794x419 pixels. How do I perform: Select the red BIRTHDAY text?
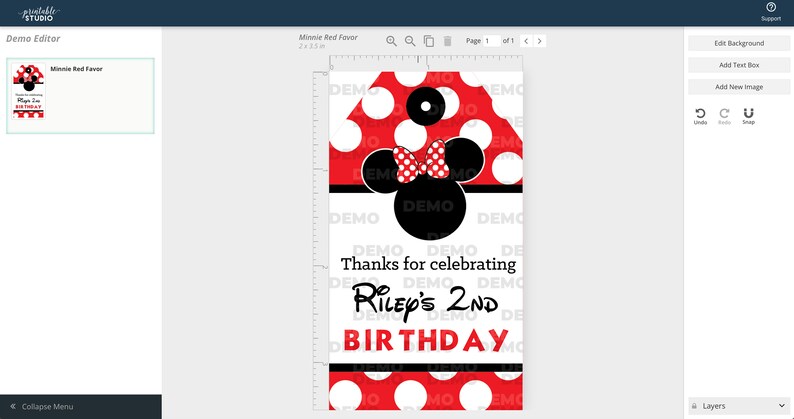coord(426,340)
